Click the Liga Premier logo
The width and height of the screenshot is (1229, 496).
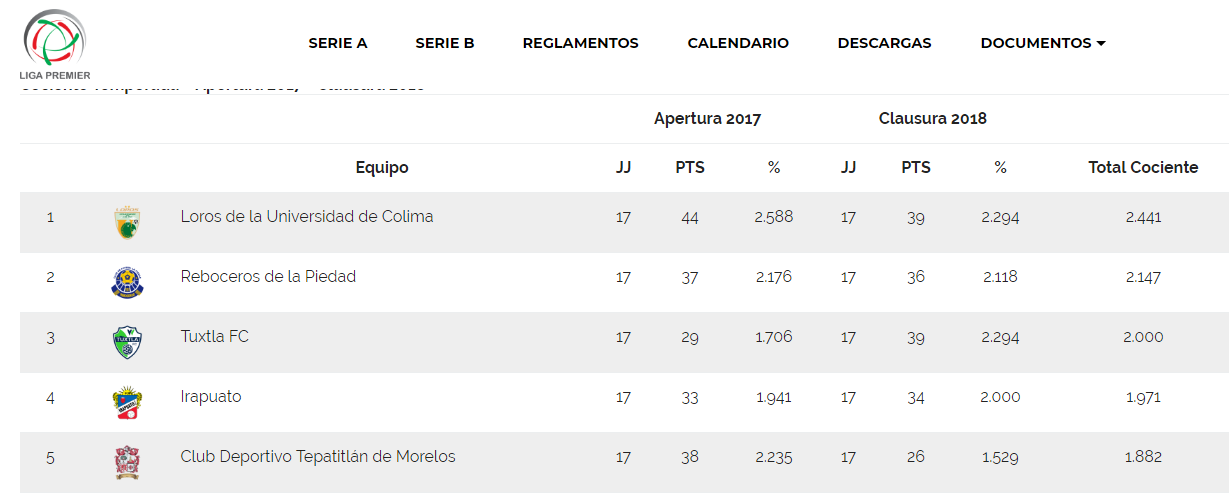[x=56, y=45]
